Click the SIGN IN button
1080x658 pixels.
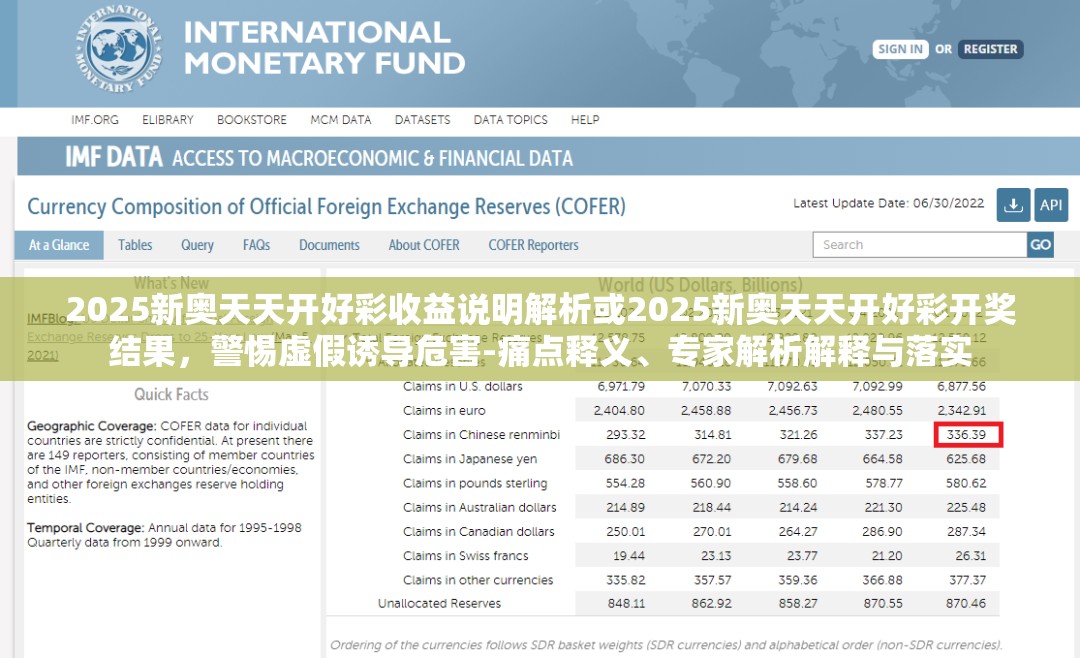pyautogui.click(x=900, y=49)
